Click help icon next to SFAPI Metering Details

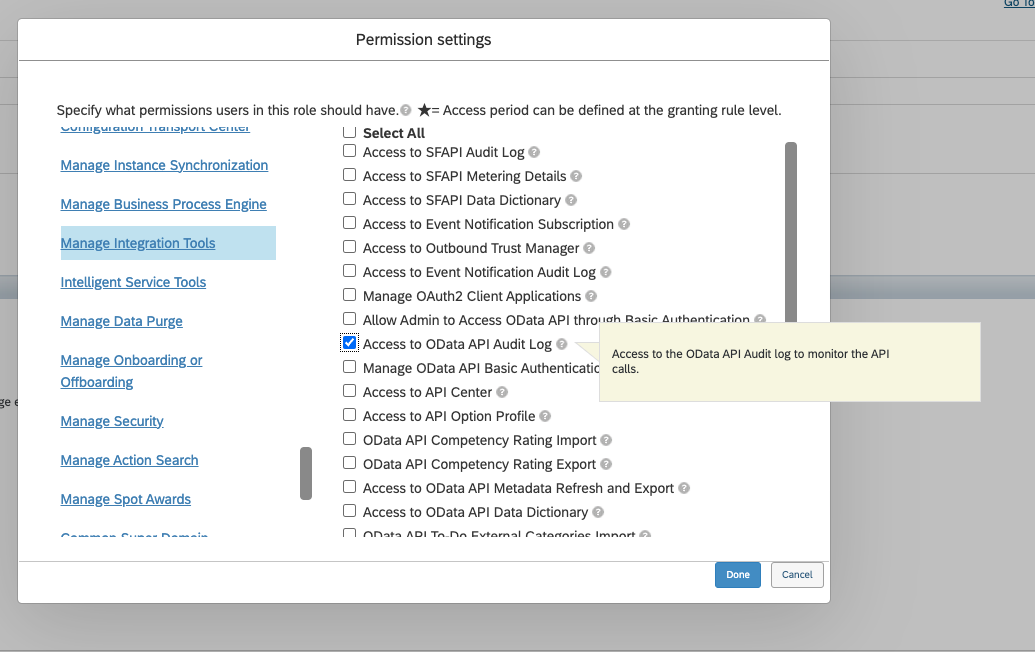click(575, 177)
